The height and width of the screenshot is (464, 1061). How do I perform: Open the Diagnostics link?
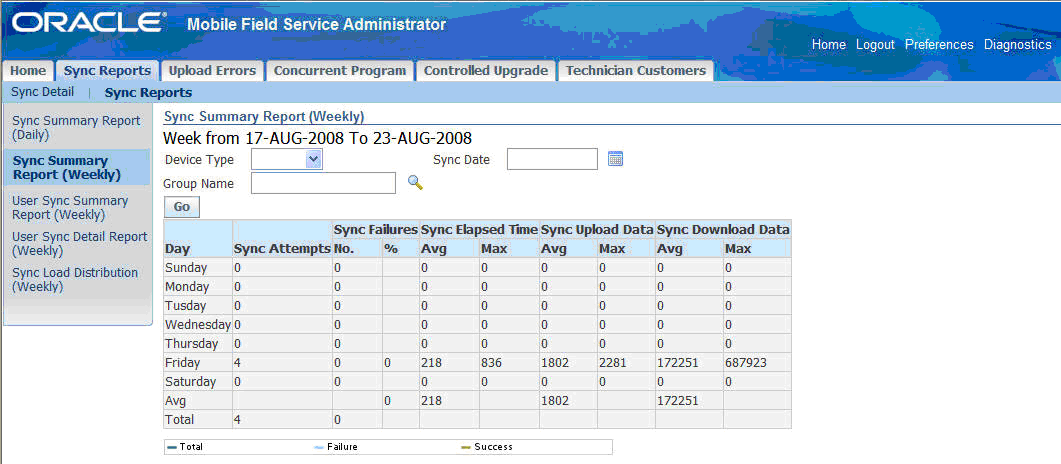point(1018,45)
